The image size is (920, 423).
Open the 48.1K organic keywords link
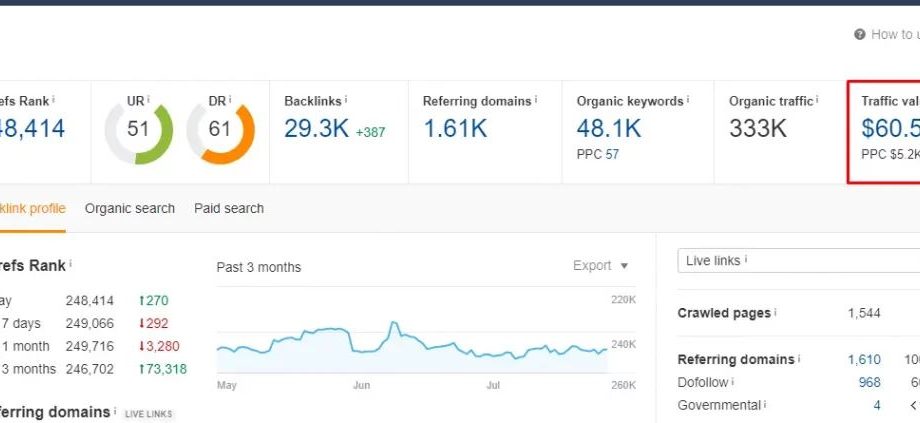coord(609,128)
